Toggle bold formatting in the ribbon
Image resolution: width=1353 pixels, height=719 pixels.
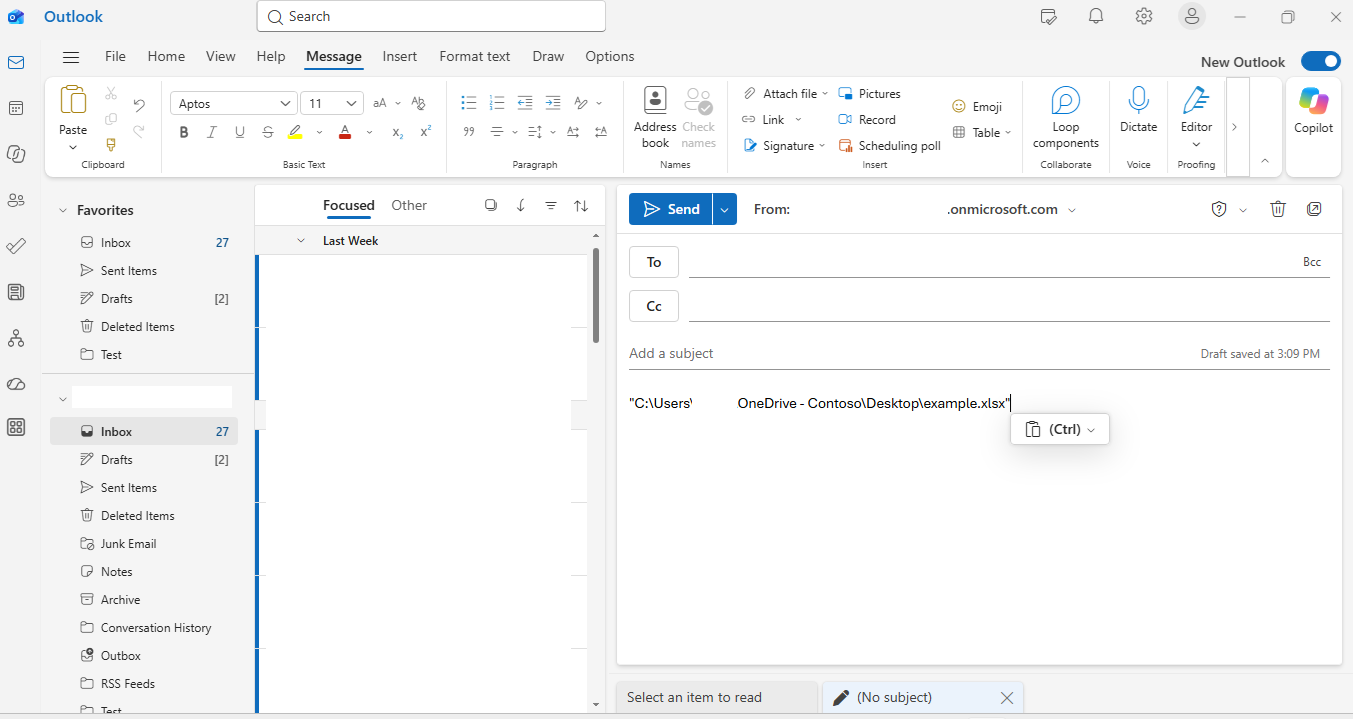pos(183,132)
